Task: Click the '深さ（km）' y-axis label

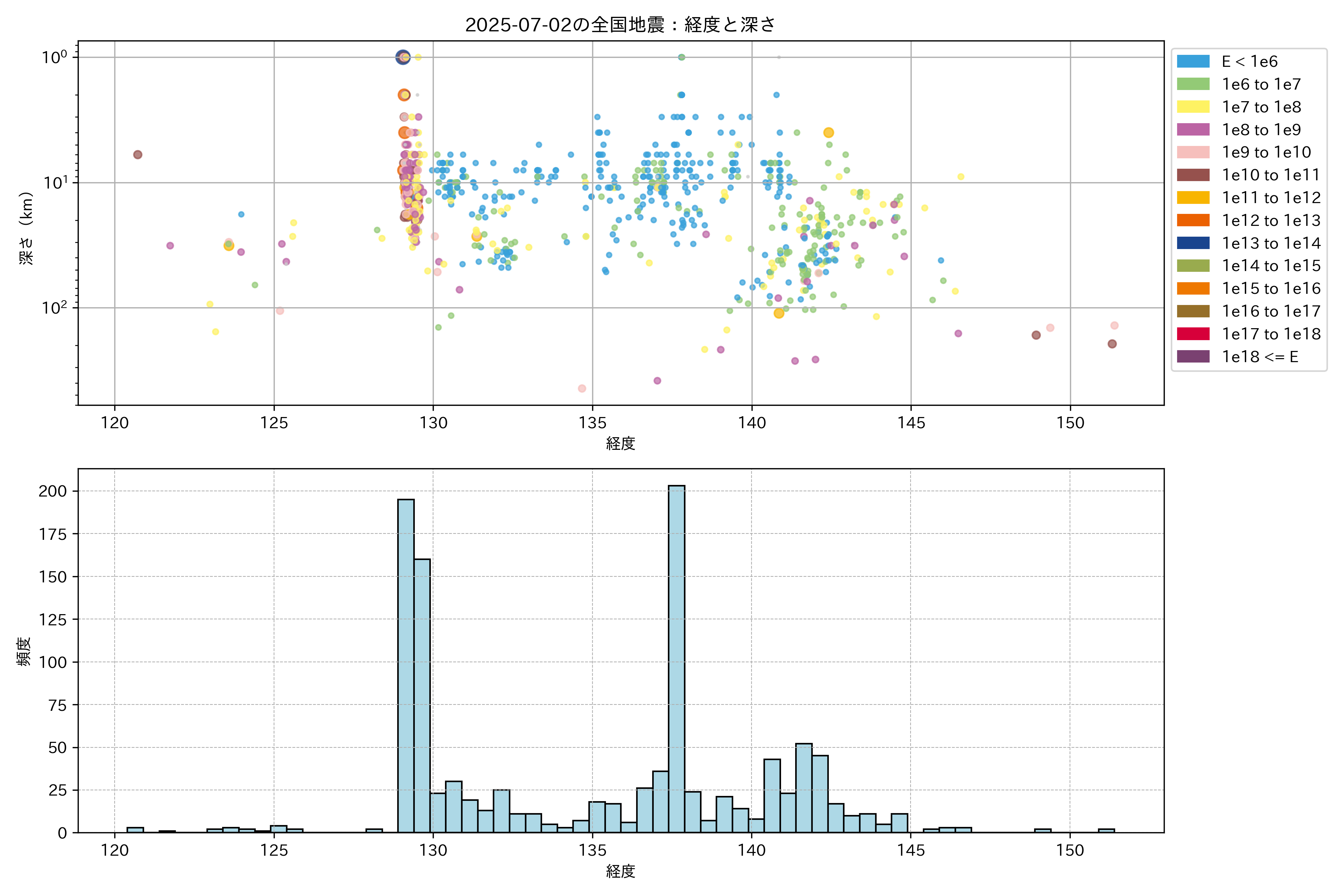Action: [x=26, y=228]
